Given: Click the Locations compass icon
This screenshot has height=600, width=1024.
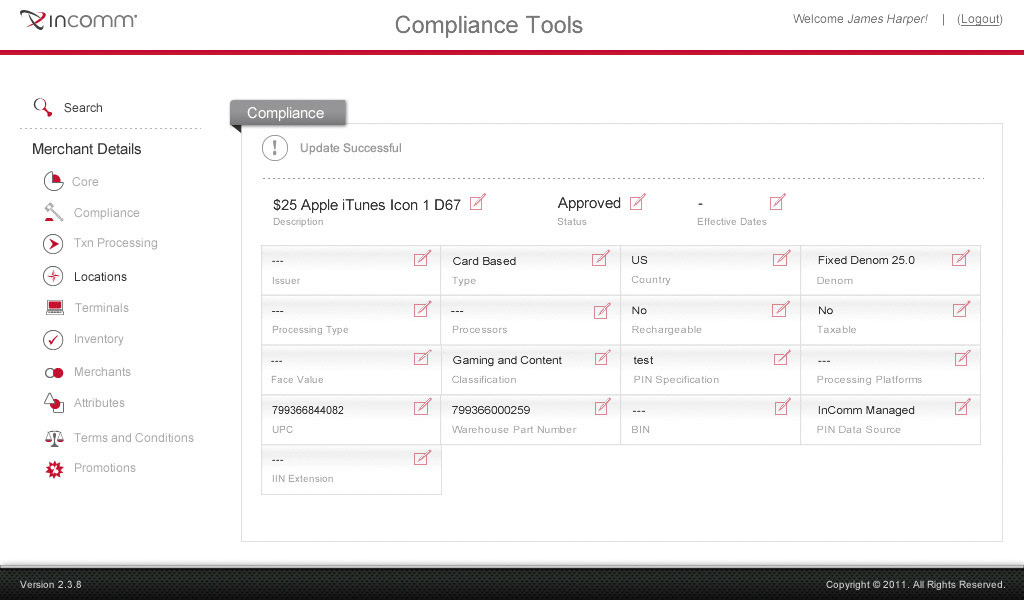Looking at the screenshot, I should (53, 276).
